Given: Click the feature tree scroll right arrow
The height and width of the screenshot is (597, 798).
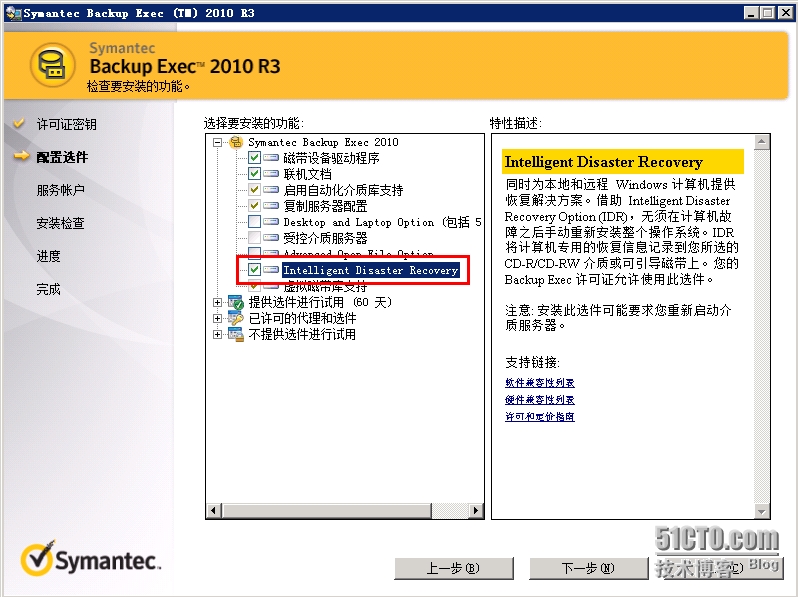Looking at the screenshot, I should pos(475,510).
